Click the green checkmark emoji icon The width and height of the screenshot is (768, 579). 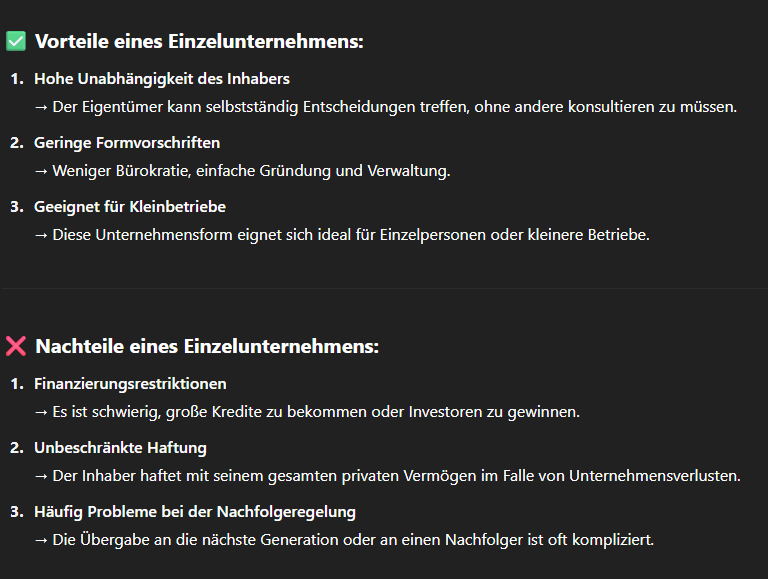[x=16, y=41]
